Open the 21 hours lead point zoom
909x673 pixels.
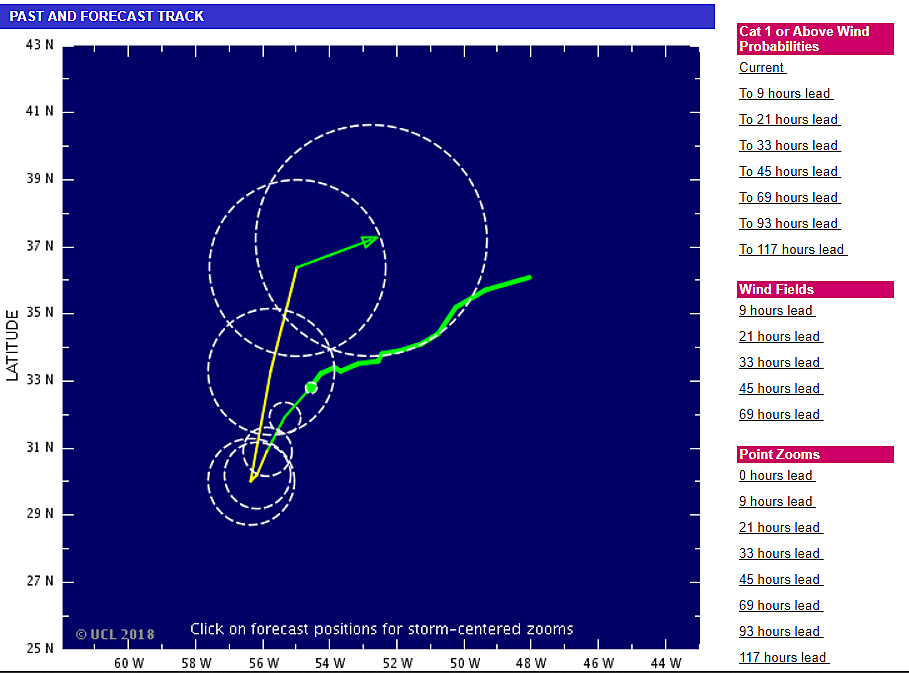point(780,528)
